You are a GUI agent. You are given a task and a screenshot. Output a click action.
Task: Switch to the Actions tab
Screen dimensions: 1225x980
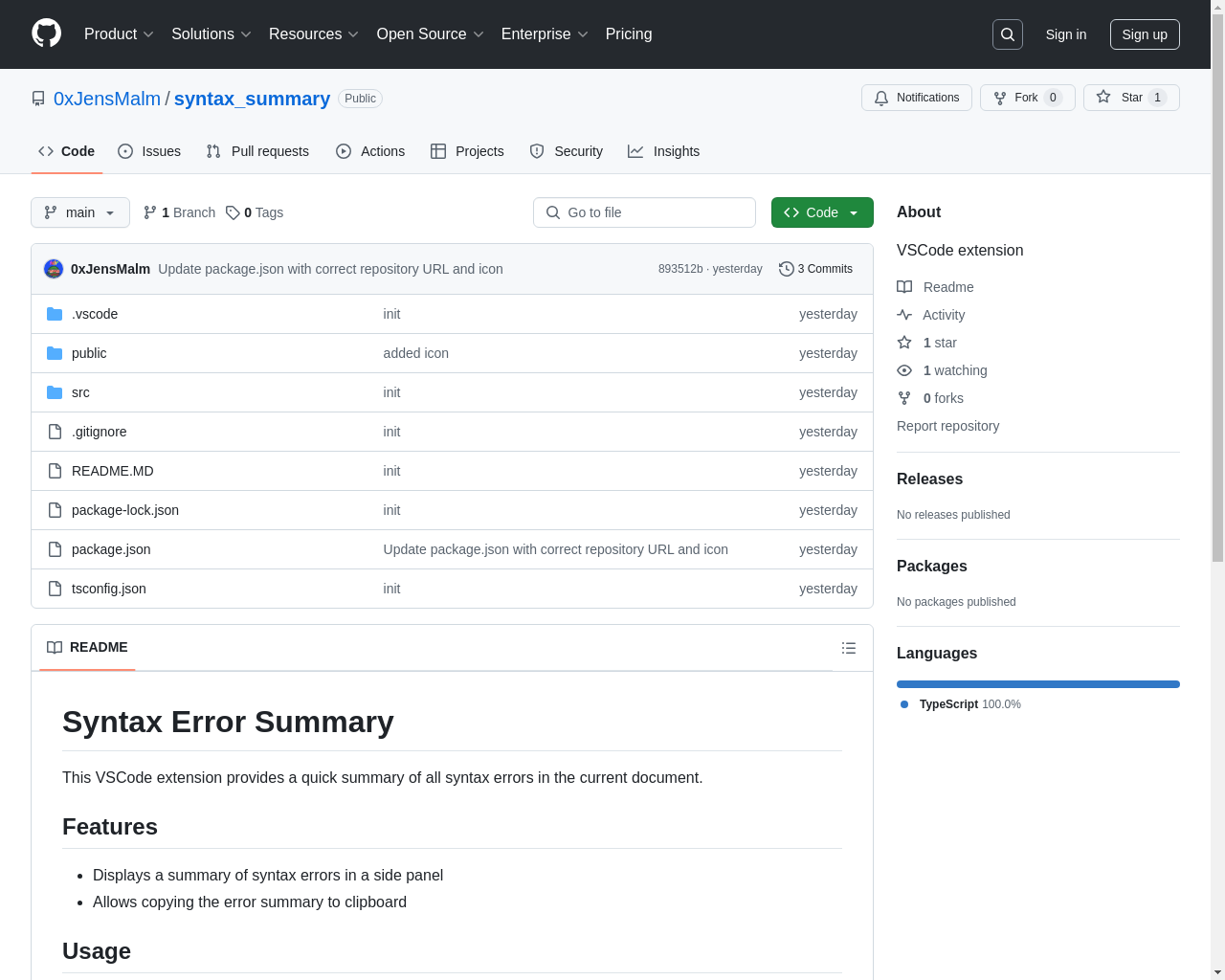[x=370, y=151]
